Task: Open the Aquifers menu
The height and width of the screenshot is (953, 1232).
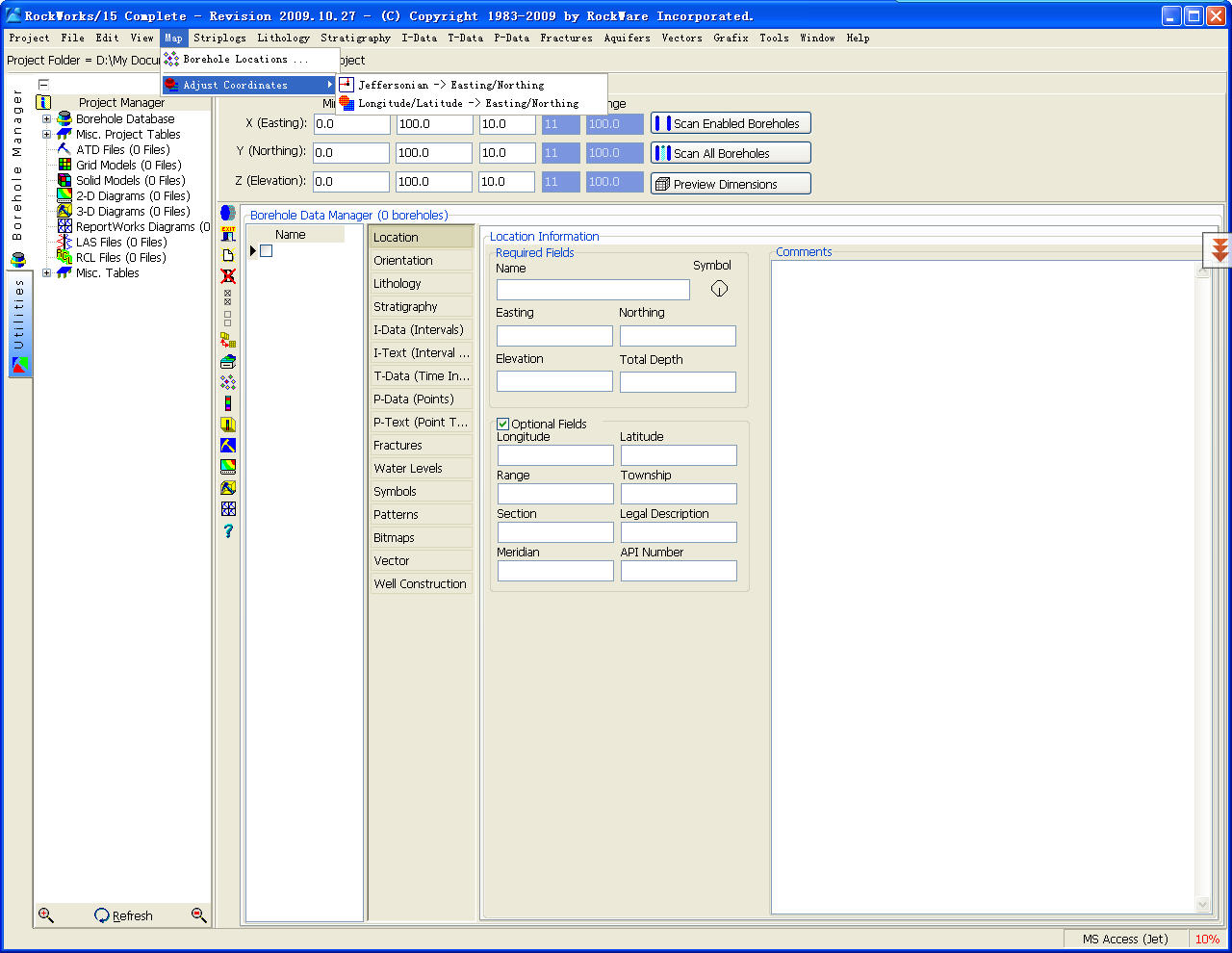Action: (627, 39)
